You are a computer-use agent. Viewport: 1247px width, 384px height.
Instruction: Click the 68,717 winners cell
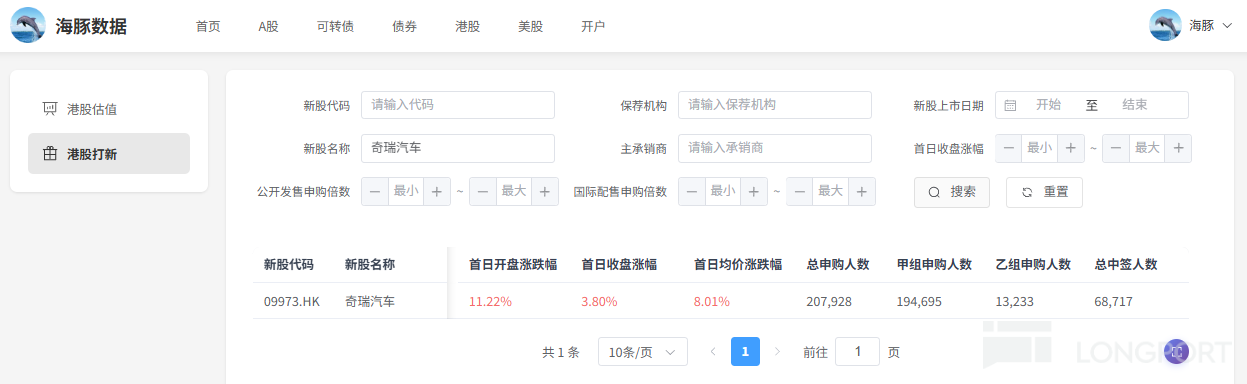coord(1114,301)
